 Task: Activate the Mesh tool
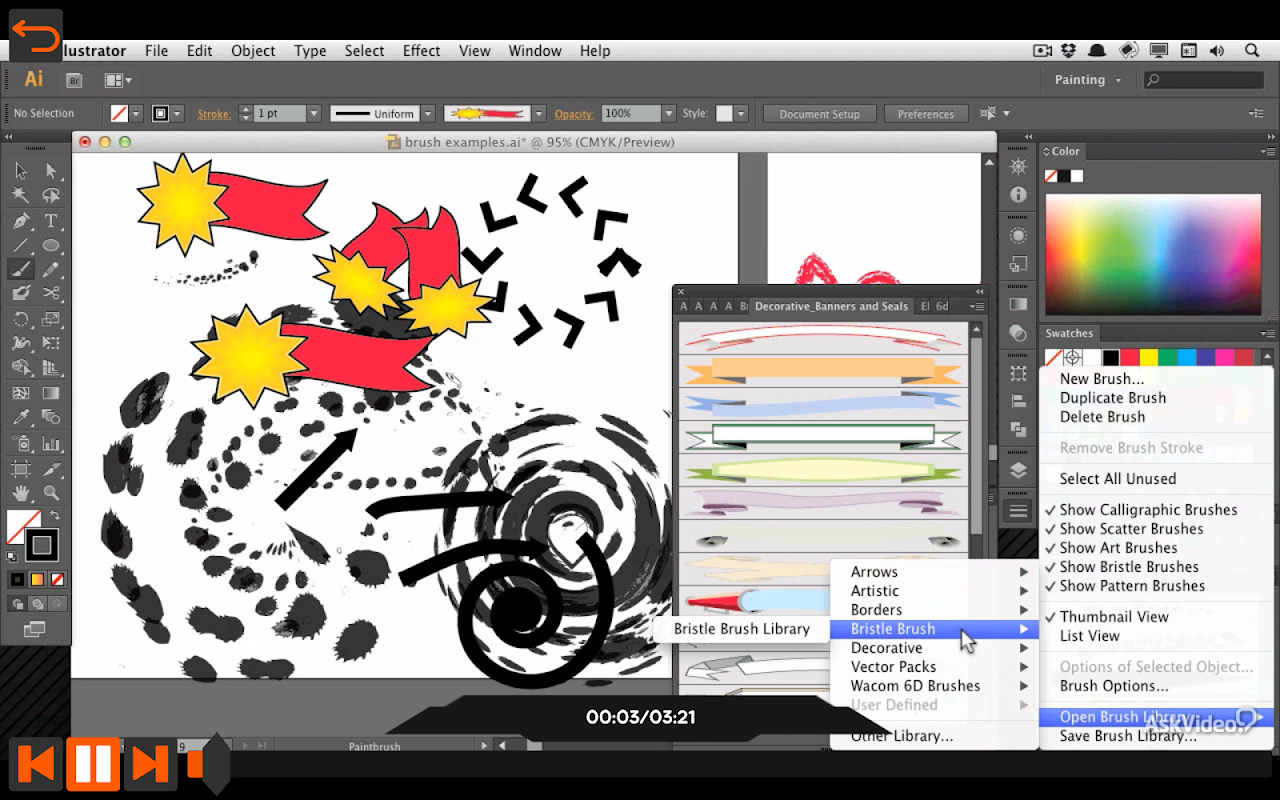coord(21,393)
